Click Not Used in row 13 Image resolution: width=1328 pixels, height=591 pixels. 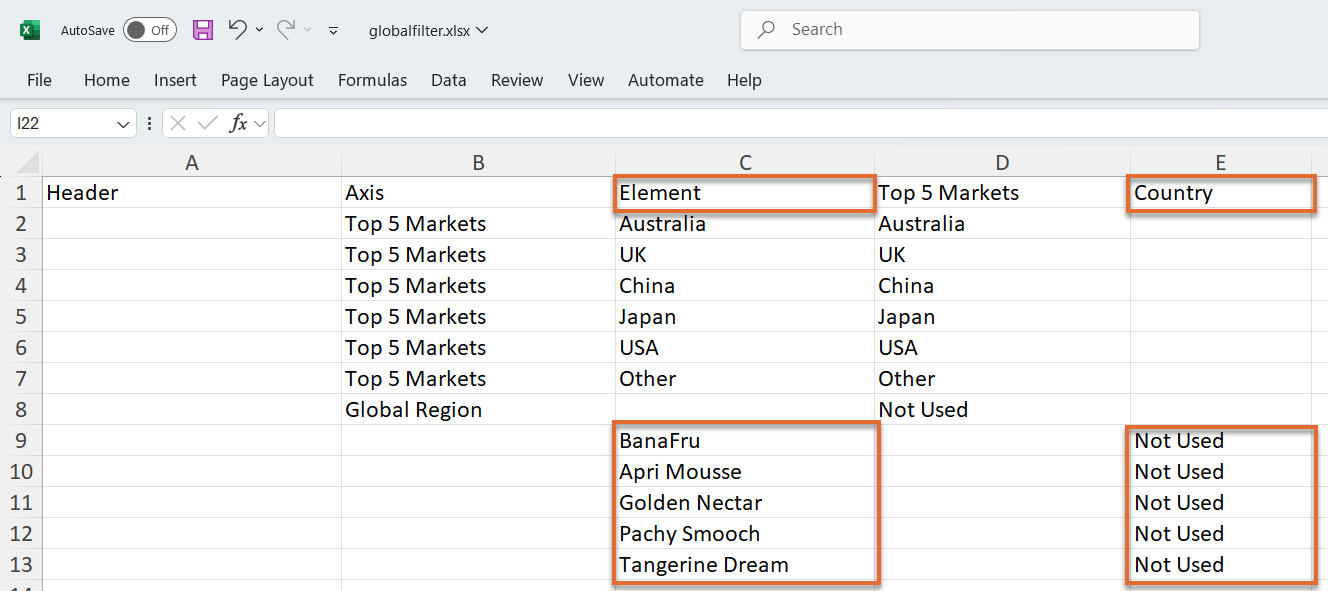1220,565
